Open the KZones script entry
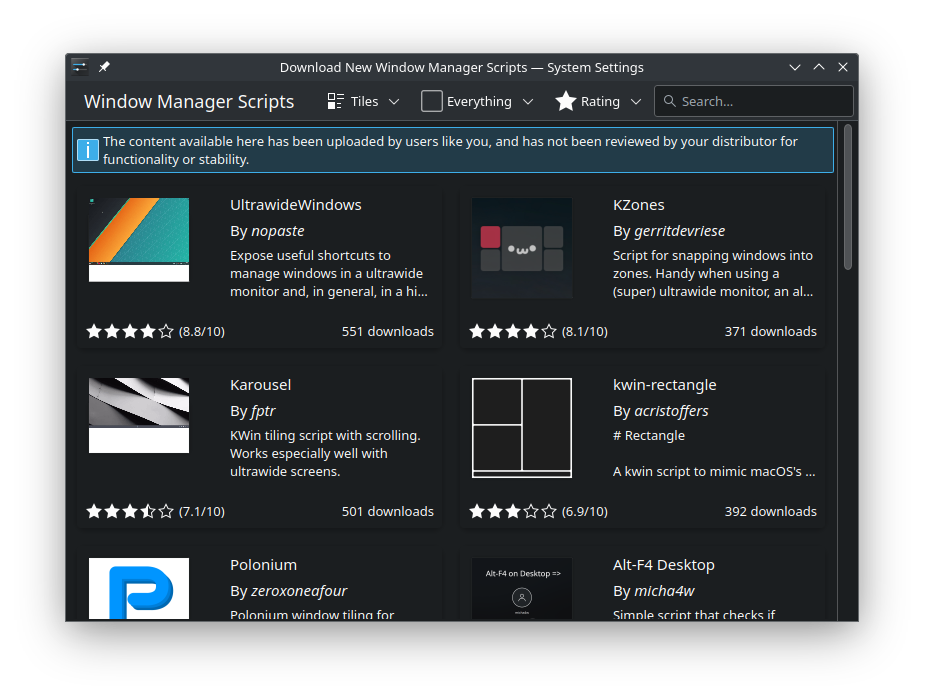Image resolution: width=925 pixels, height=700 pixels. 639,204
